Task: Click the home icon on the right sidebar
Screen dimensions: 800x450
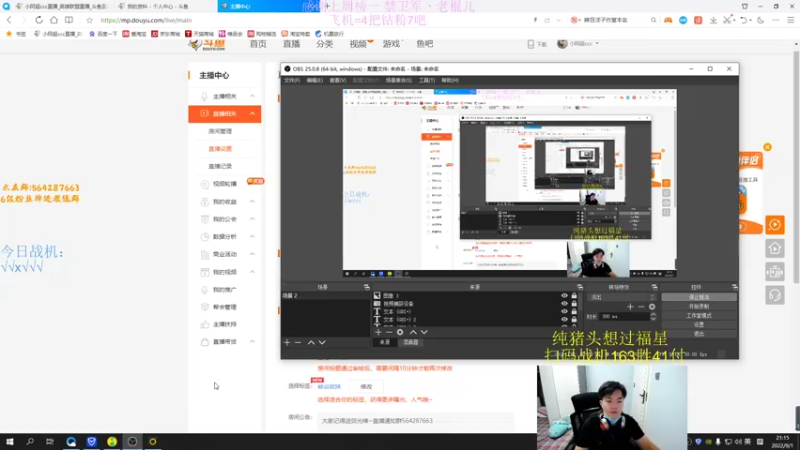Action: (774, 248)
